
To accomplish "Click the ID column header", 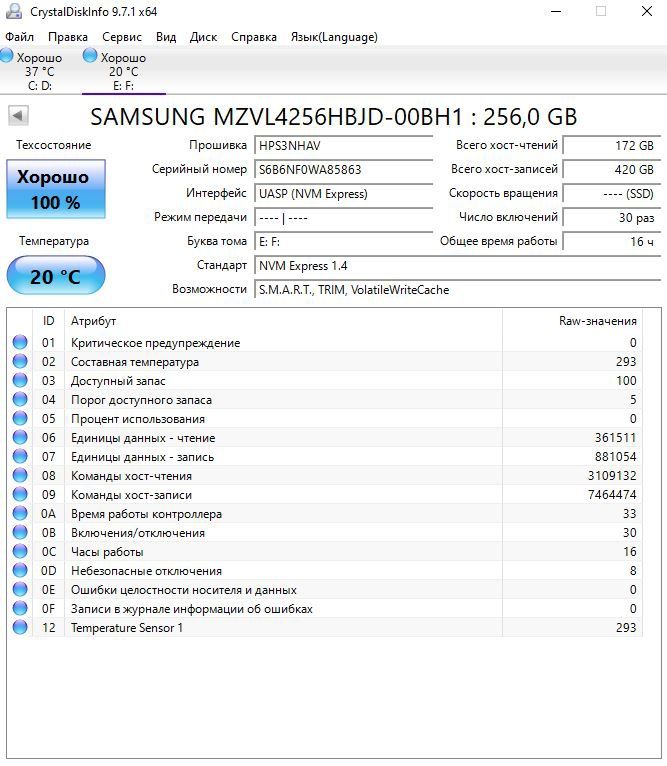I will click(x=48, y=321).
